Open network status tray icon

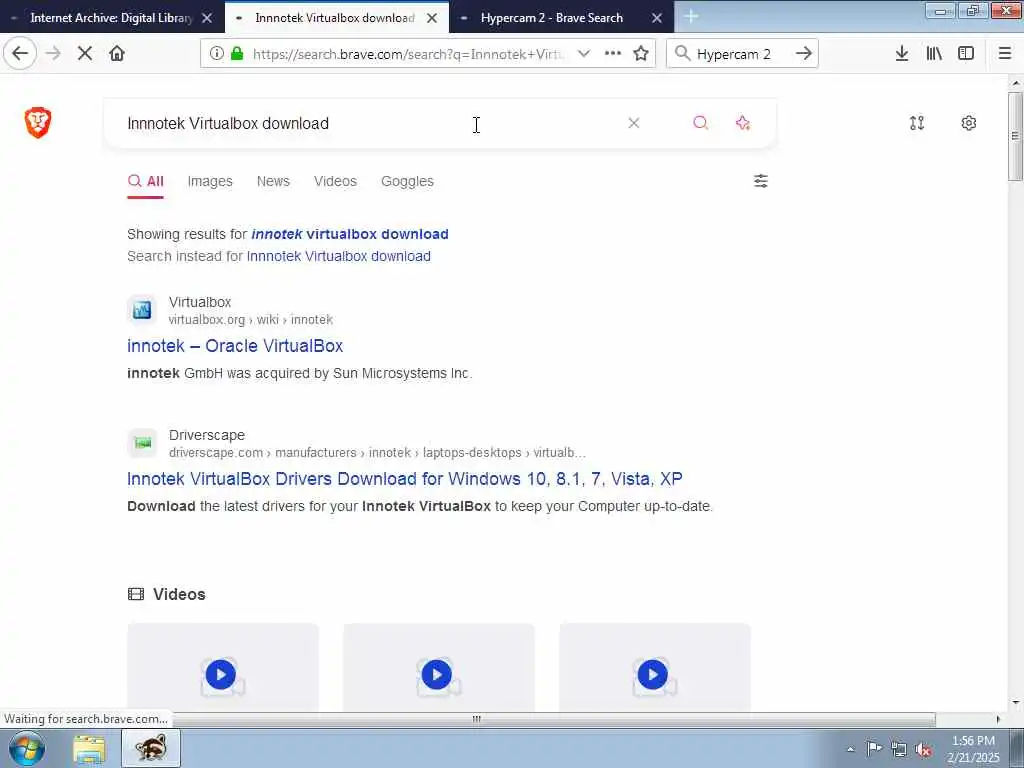[x=899, y=749]
